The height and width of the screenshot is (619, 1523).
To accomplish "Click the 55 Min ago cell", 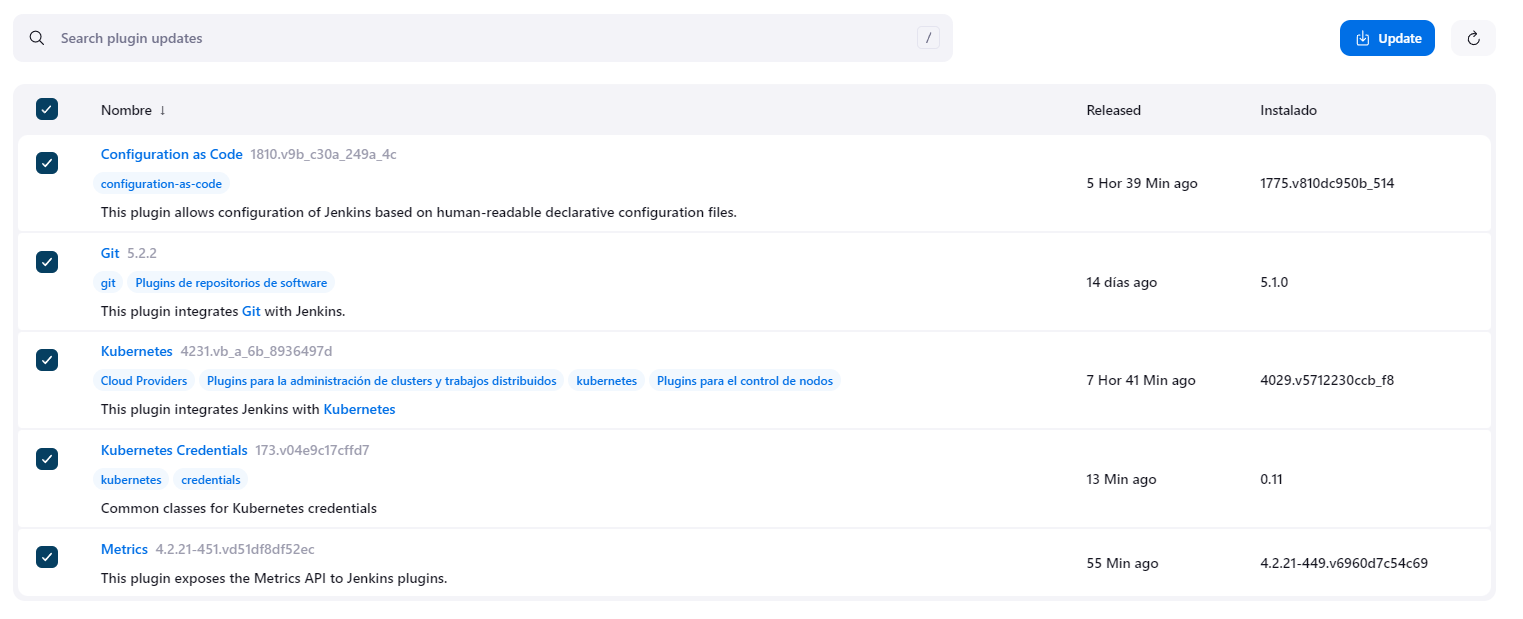I will [1122, 564].
